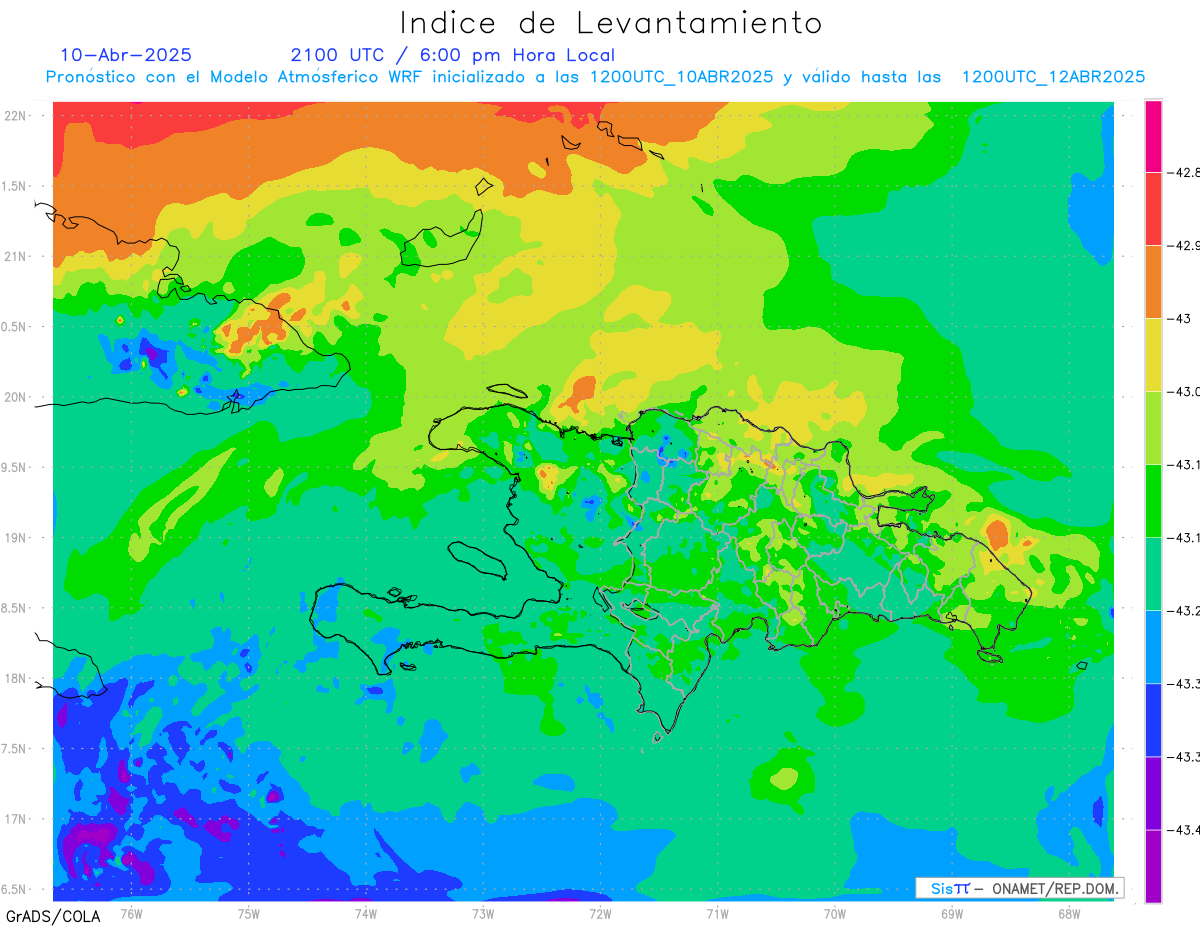Click the latitude label '19N'
This screenshot has height=927, width=1200.
[x=17, y=538]
